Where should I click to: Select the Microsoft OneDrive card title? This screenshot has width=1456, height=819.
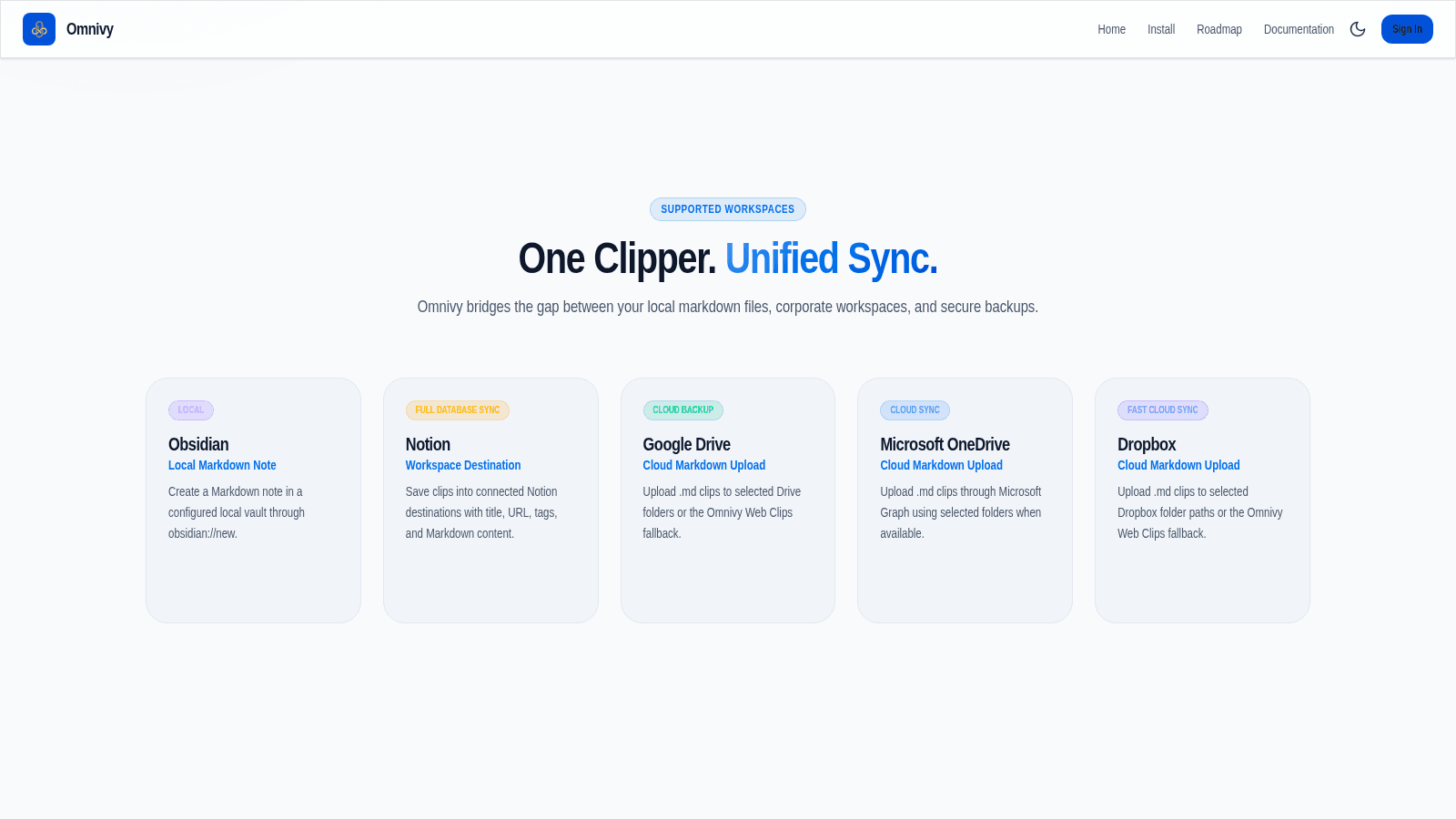945,444
